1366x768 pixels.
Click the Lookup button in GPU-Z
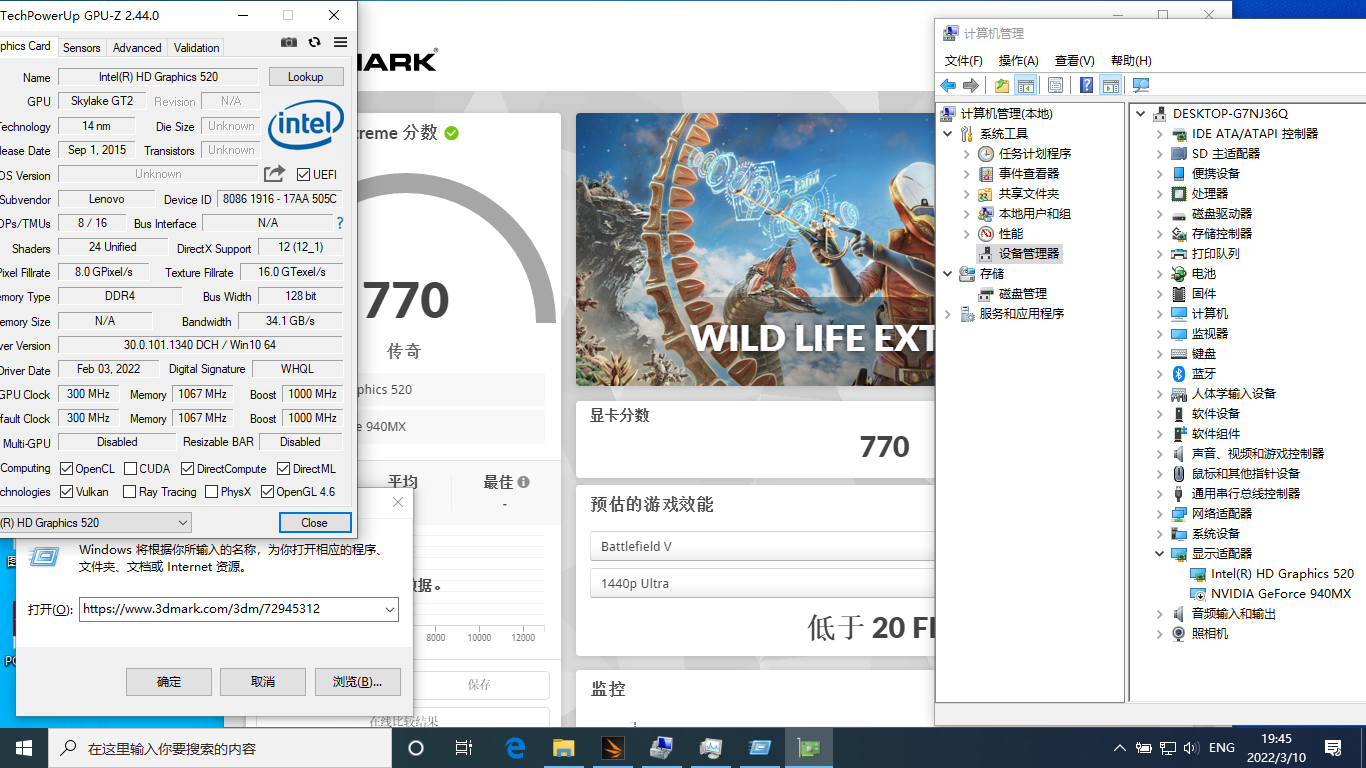pyautogui.click(x=305, y=76)
